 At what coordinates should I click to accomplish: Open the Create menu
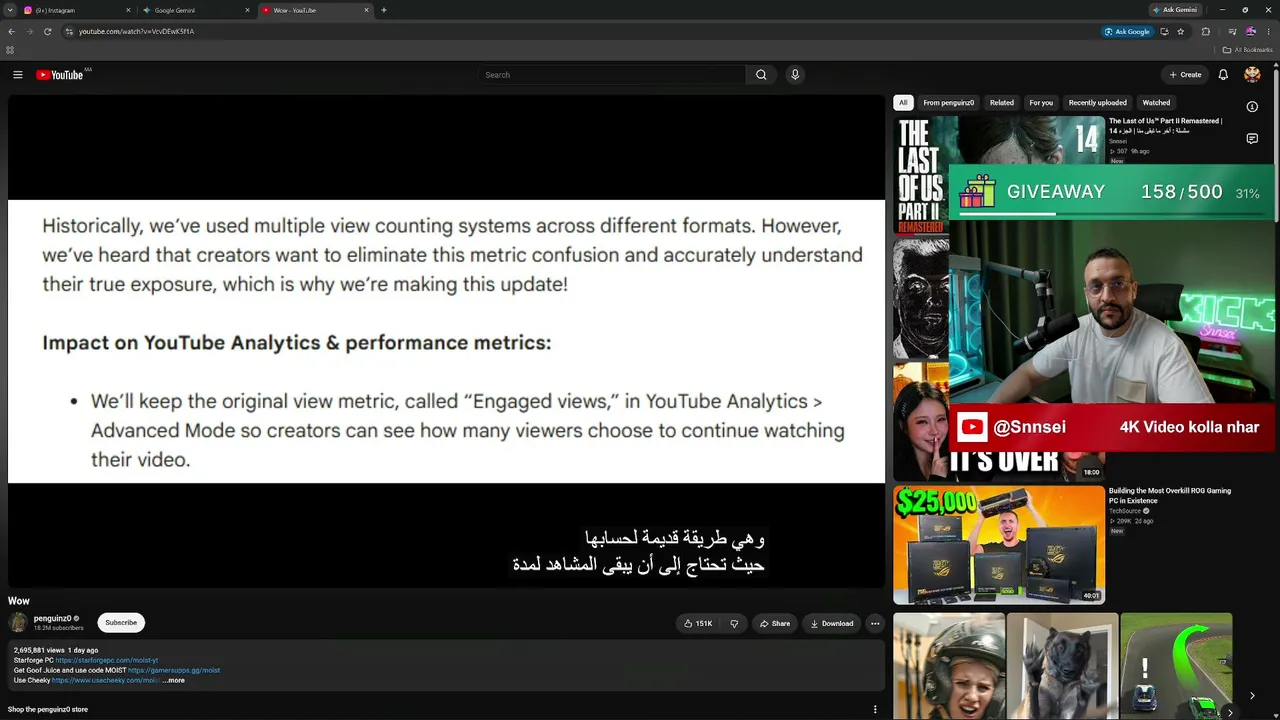click(x=1185, y=75)
